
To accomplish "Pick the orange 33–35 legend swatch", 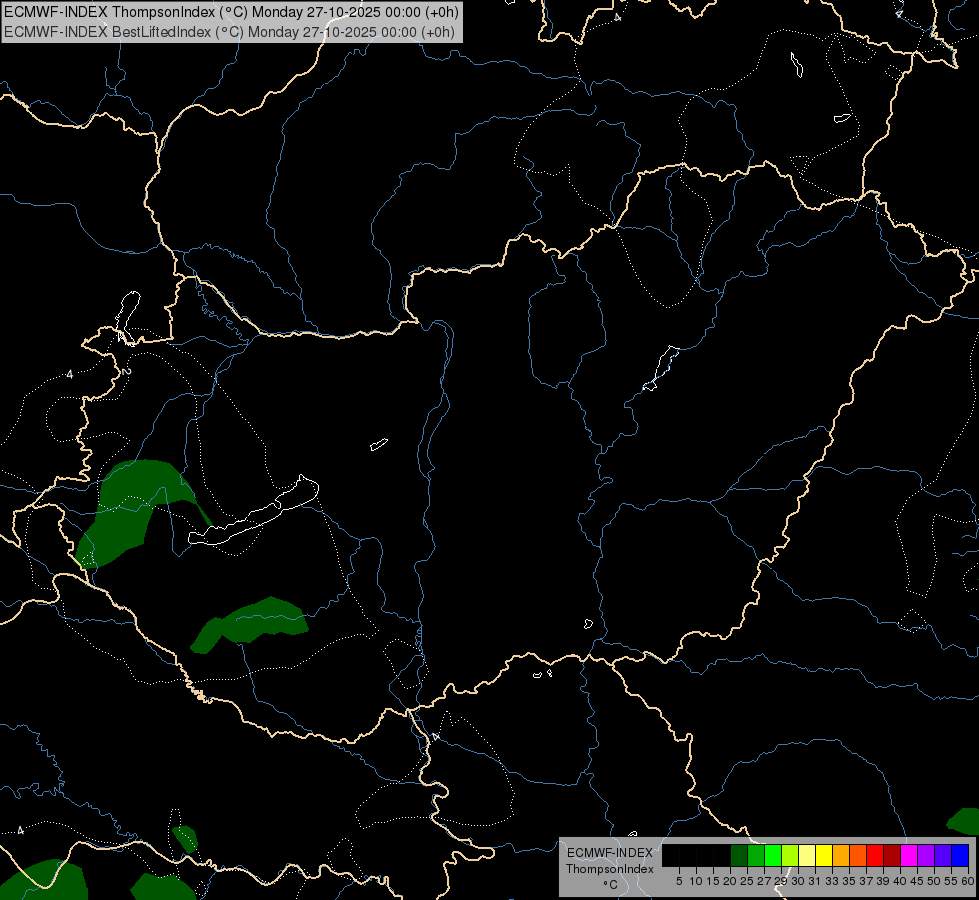I will (841, 855).
